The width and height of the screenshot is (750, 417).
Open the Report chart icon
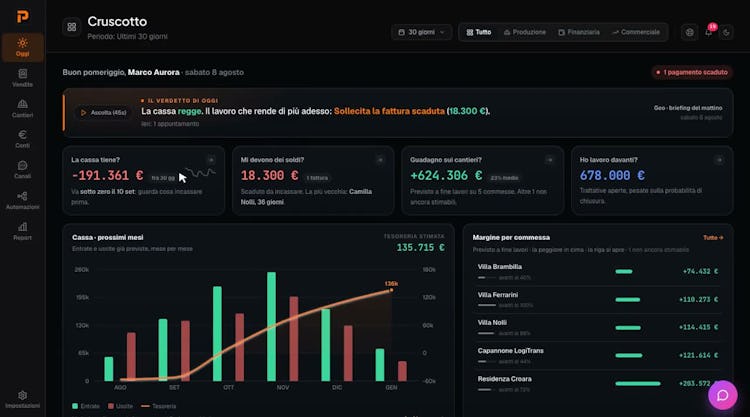point(22,231)
